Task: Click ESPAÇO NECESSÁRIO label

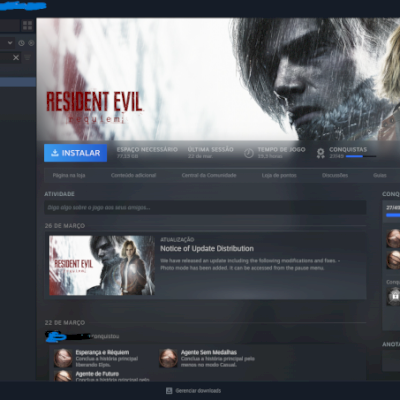Action: click(x=147, y=149)
